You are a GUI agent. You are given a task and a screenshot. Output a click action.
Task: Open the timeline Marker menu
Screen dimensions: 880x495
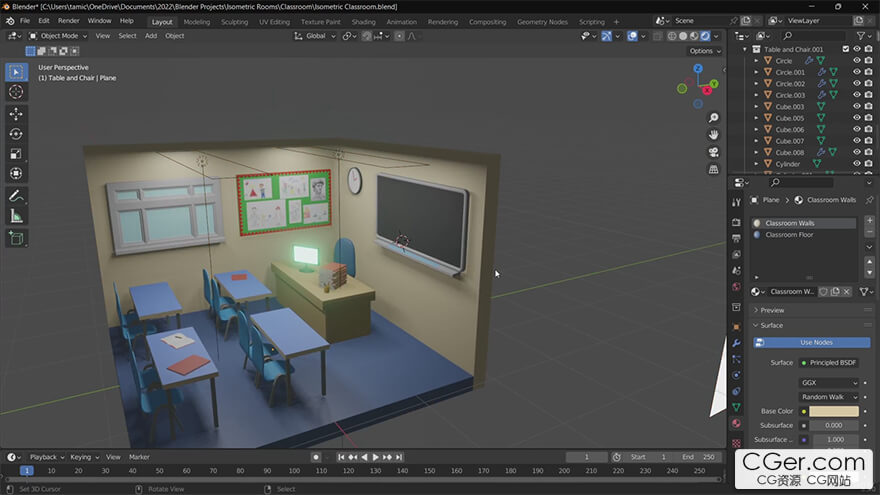click(x=139, y=457)
